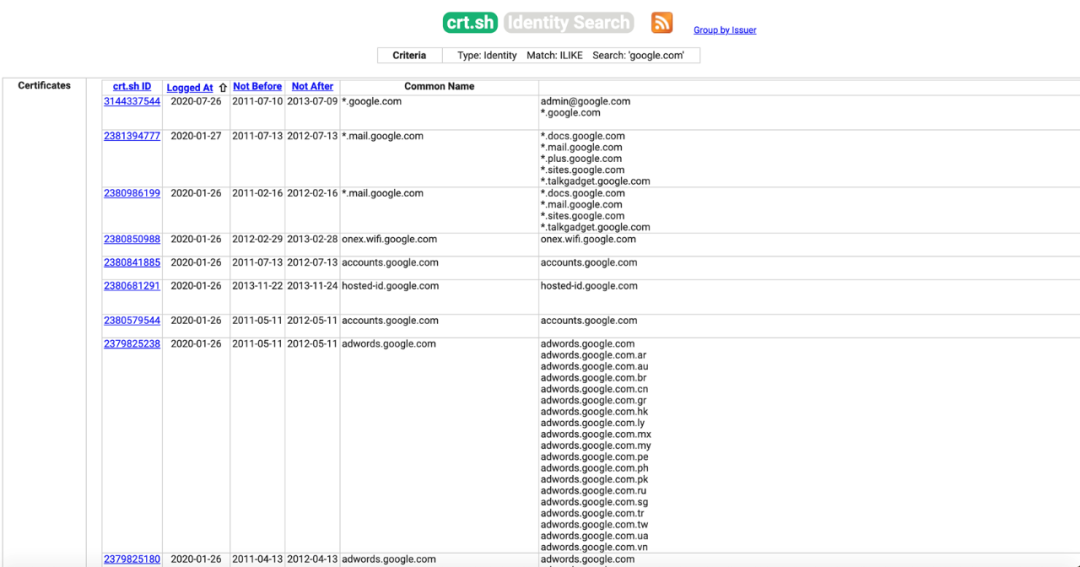
Task: Select adwords.google.com.pk identity entry
Action: (594, 480)
